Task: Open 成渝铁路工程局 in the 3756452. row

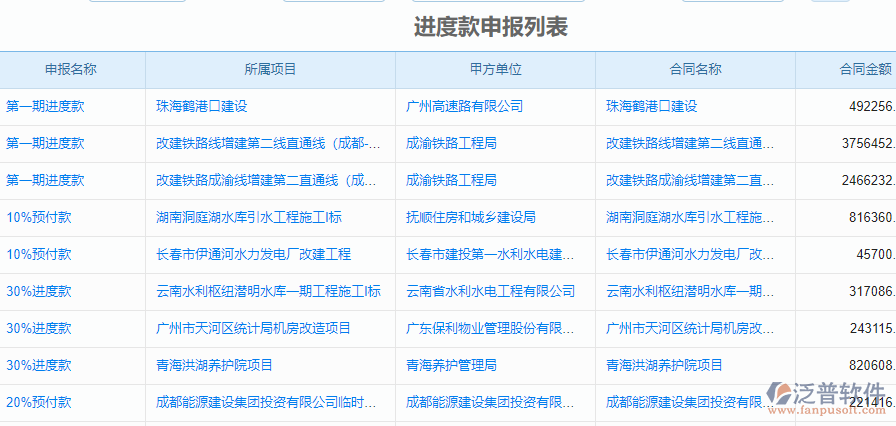Action: (451, 144)
